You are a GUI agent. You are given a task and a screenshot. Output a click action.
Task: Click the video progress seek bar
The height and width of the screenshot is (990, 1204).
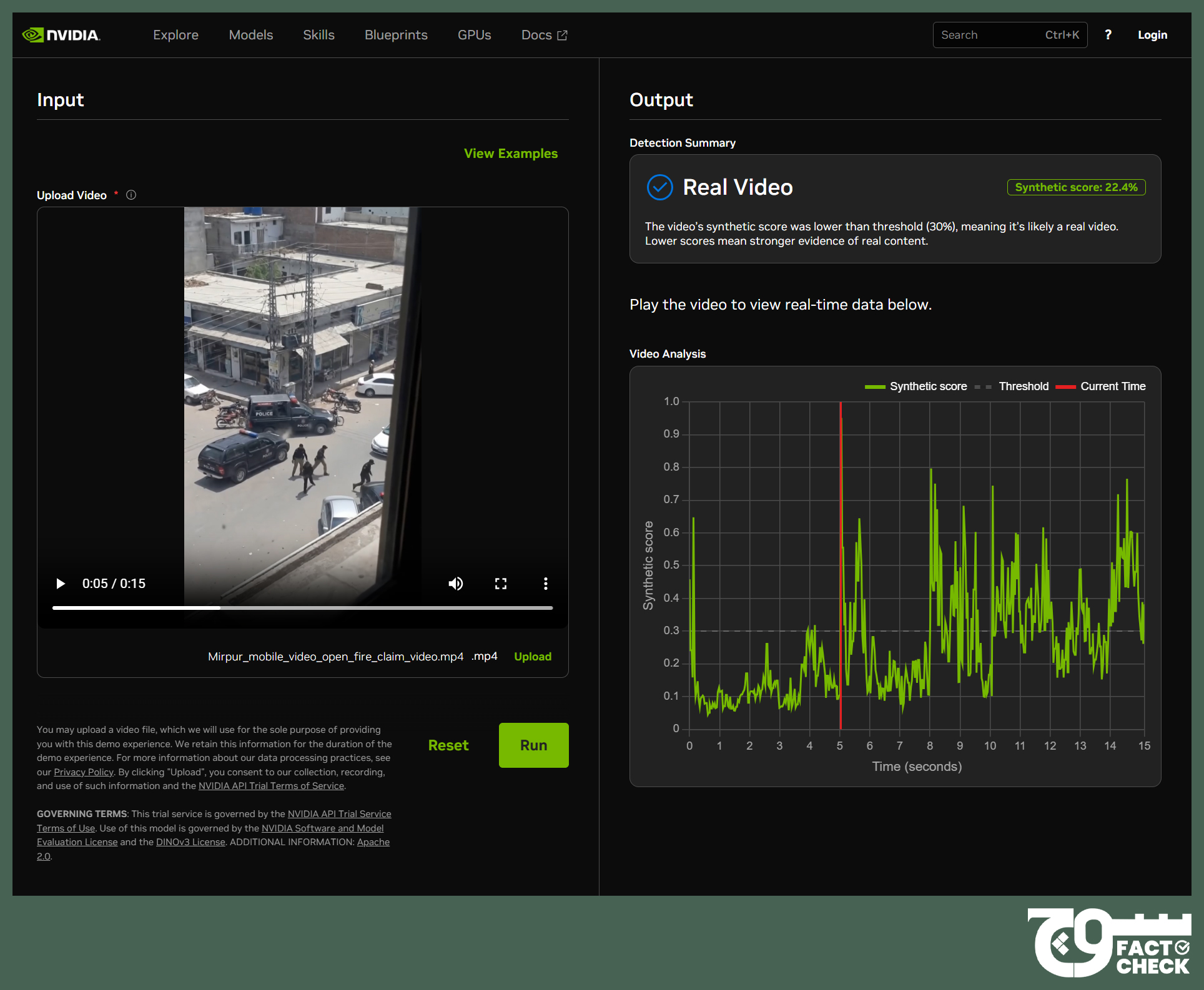(x=303, y=607)
